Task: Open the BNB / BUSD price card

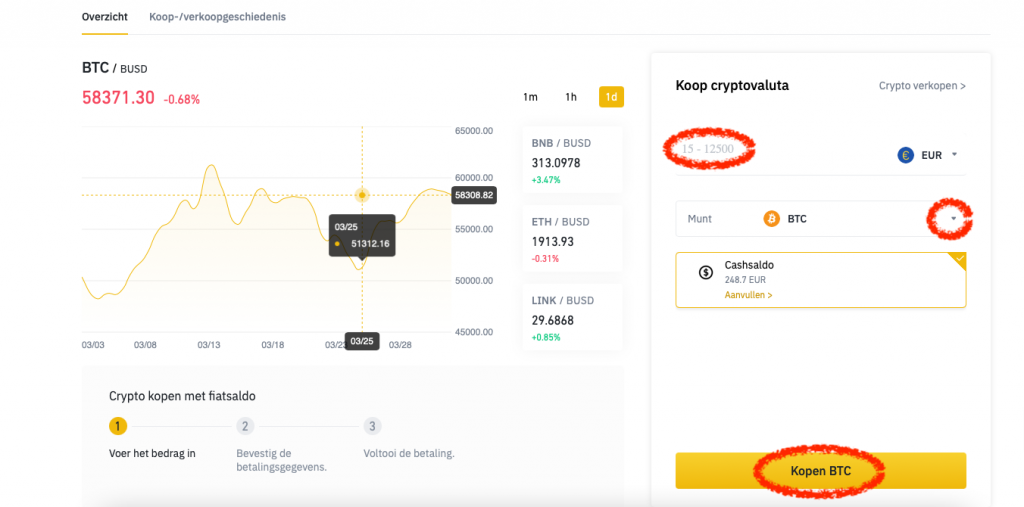Action: coord(572,160)
